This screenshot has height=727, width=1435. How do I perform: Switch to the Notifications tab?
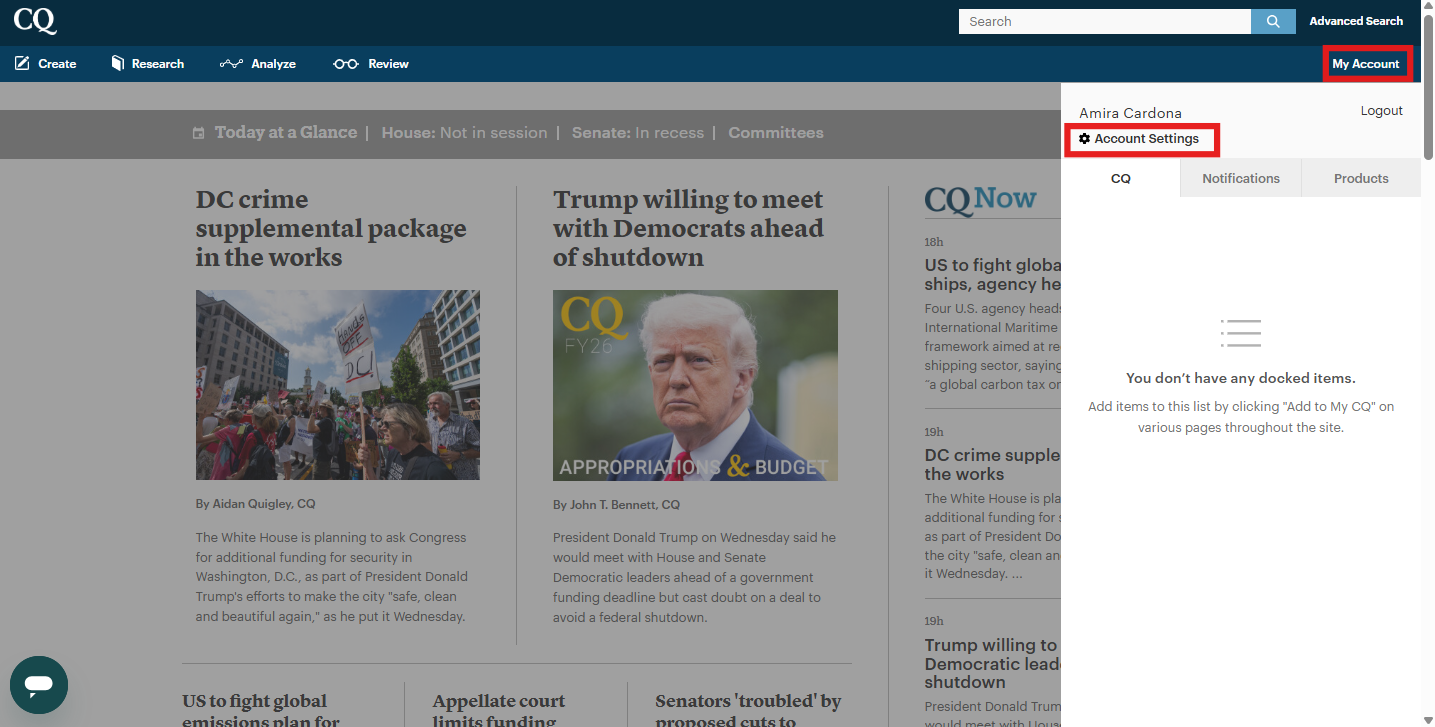(1241, 178)
